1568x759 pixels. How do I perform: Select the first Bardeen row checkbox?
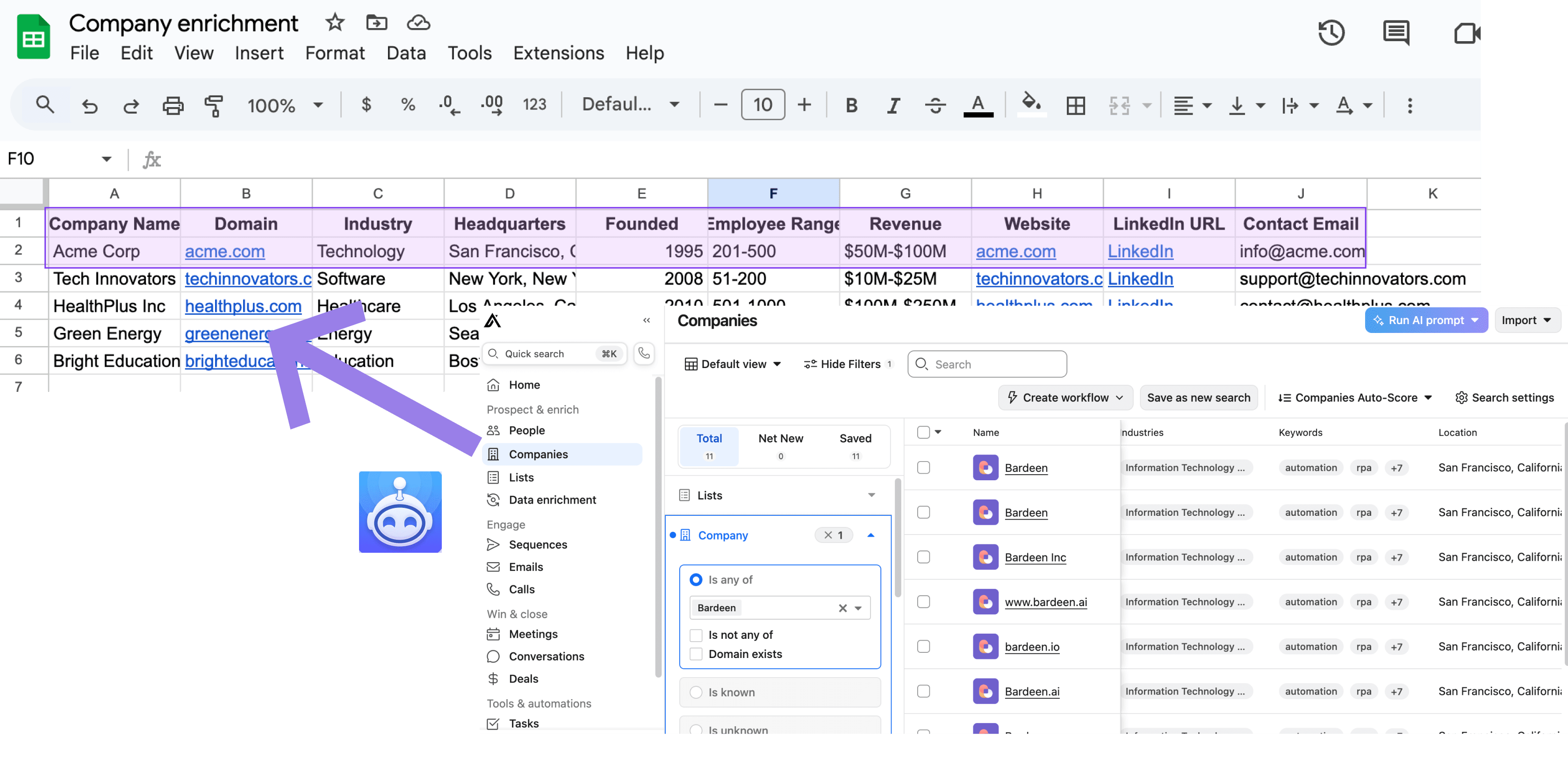pos(923,468)
